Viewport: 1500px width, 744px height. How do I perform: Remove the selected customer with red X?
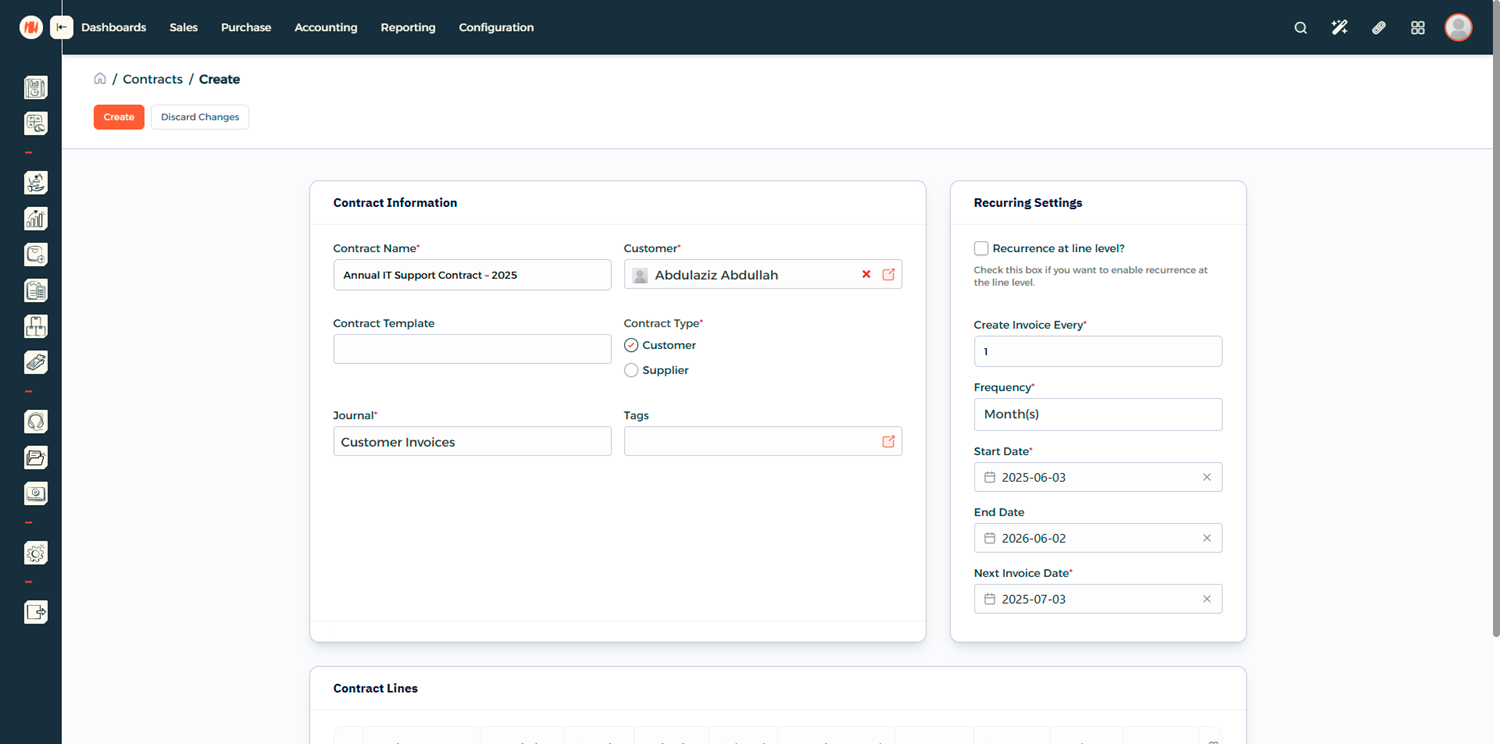point(866,275)
